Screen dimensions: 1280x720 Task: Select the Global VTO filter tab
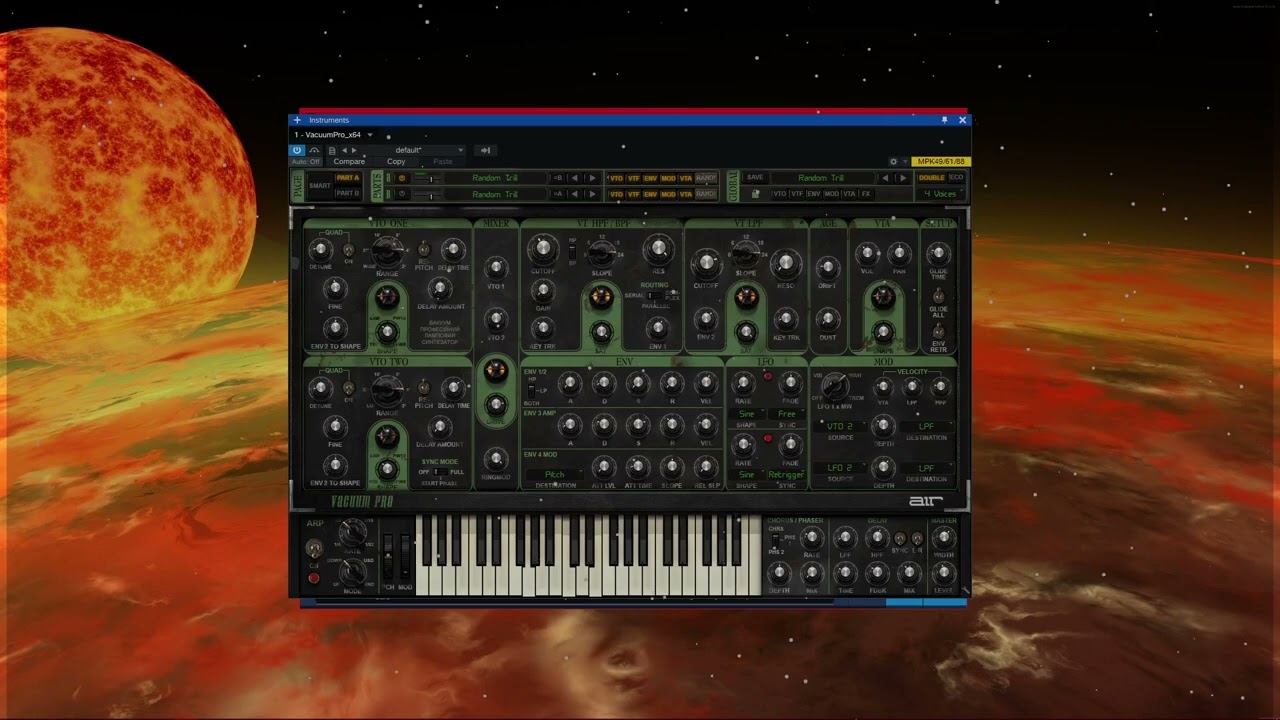[x=780, y=194]
